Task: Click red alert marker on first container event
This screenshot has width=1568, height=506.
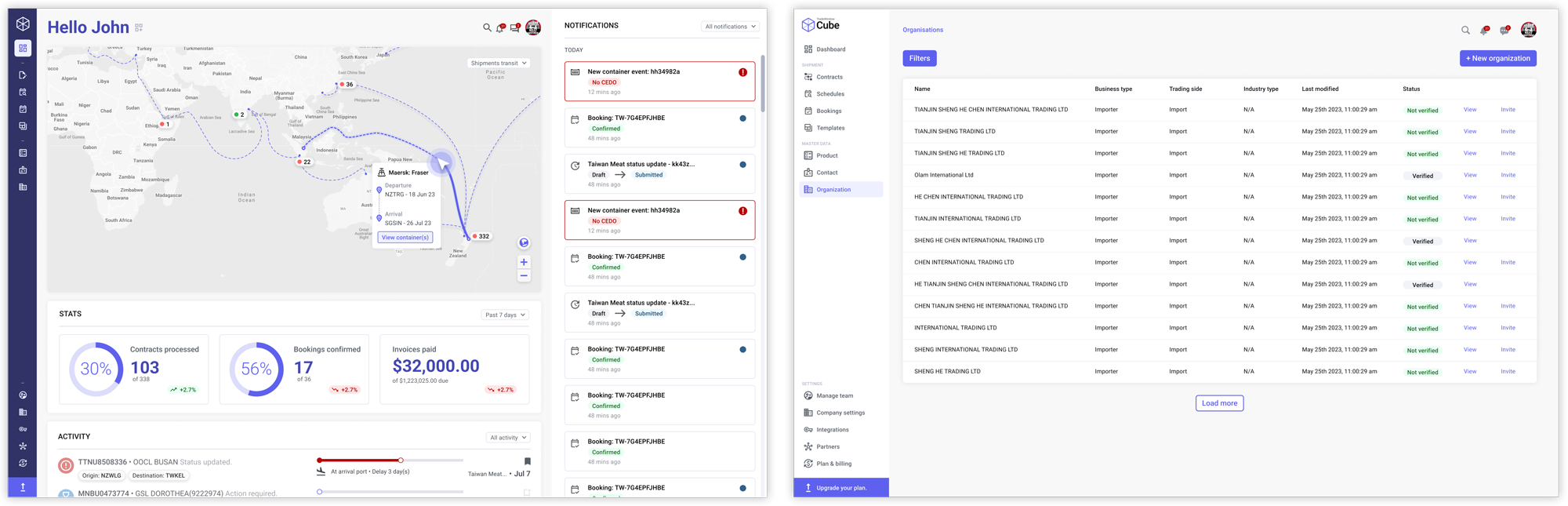Action: point(742,72)
